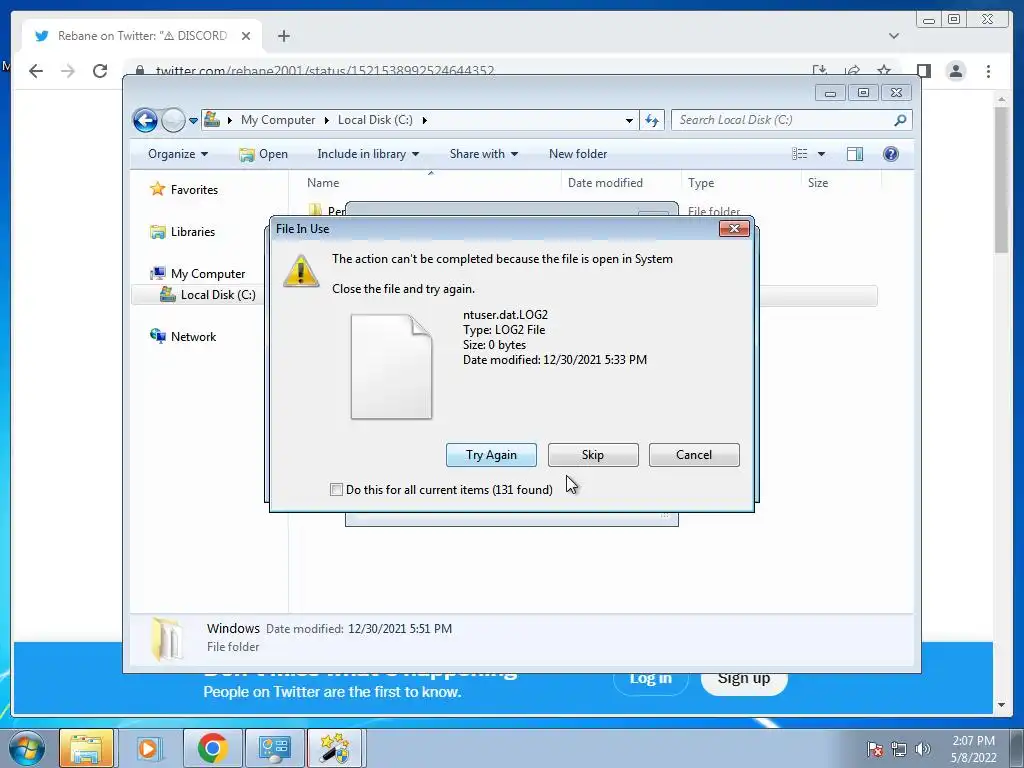
Task: Expand arrow after My Computer breadcrumb
Action: click(x=327, y=120)
